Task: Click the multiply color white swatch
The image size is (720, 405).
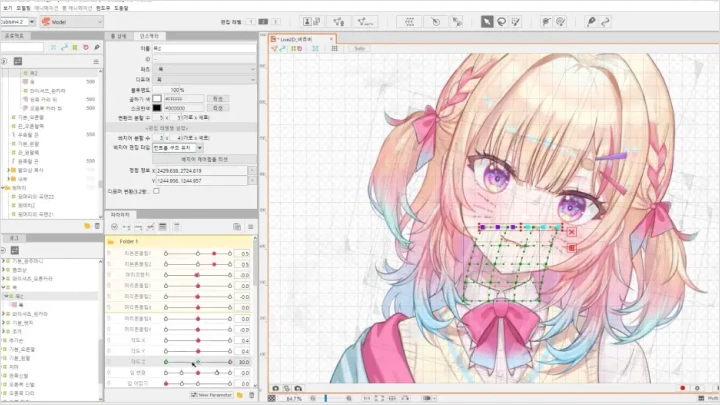Action: pyautogui.click(x=156, y=98)
